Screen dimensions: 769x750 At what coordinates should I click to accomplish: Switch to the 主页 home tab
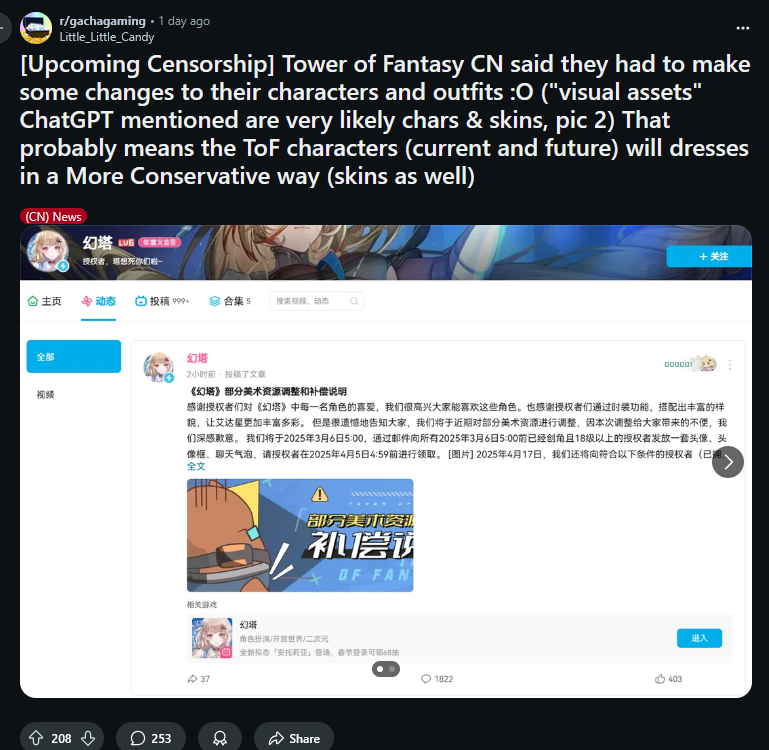pos(44,301)
